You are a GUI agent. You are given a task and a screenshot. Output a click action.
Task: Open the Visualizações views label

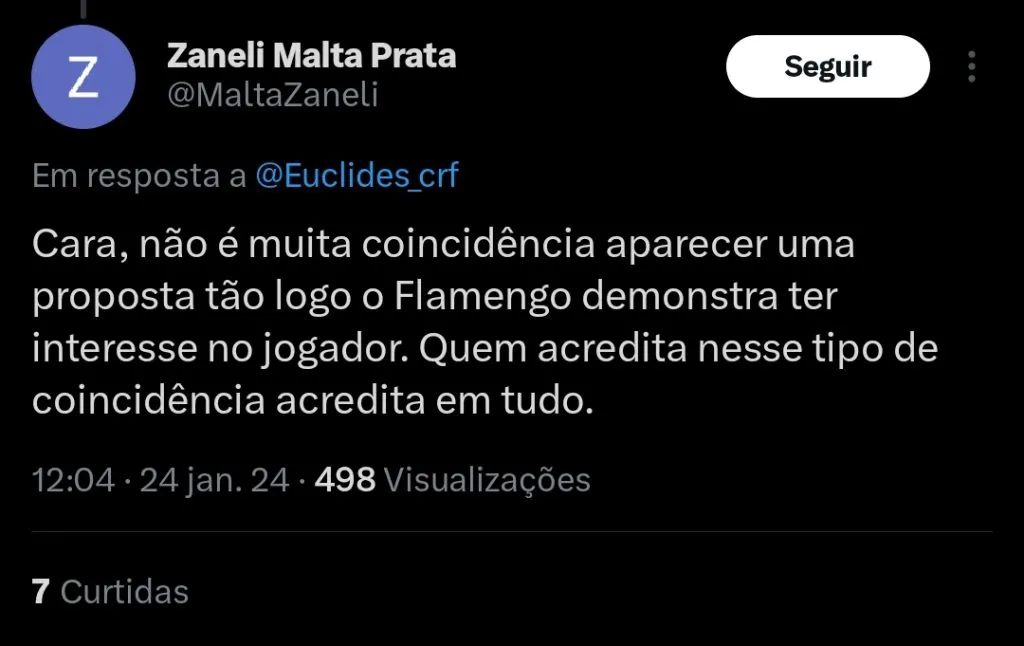tap(487, 480)
